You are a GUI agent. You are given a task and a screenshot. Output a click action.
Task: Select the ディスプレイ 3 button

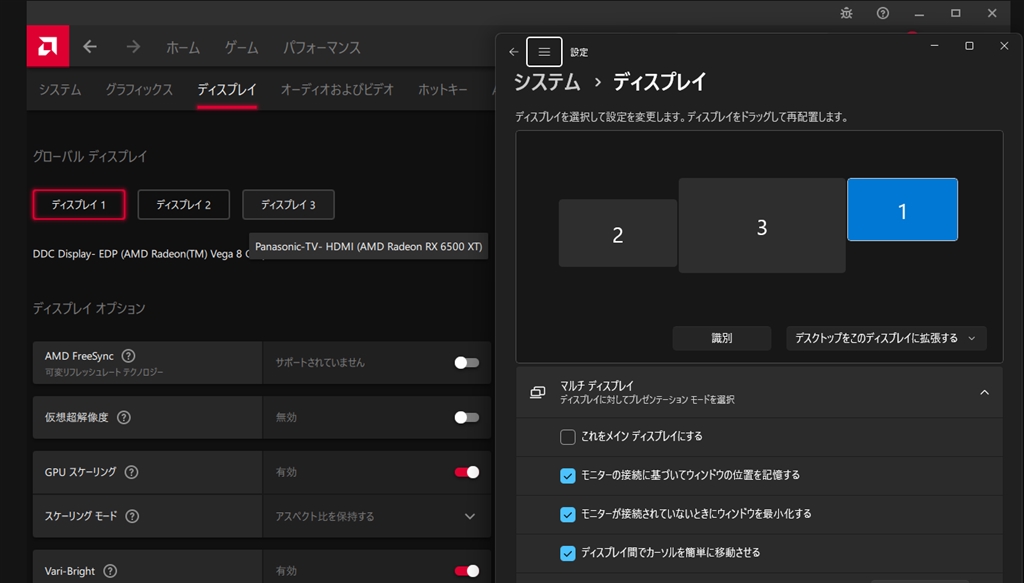288,205
